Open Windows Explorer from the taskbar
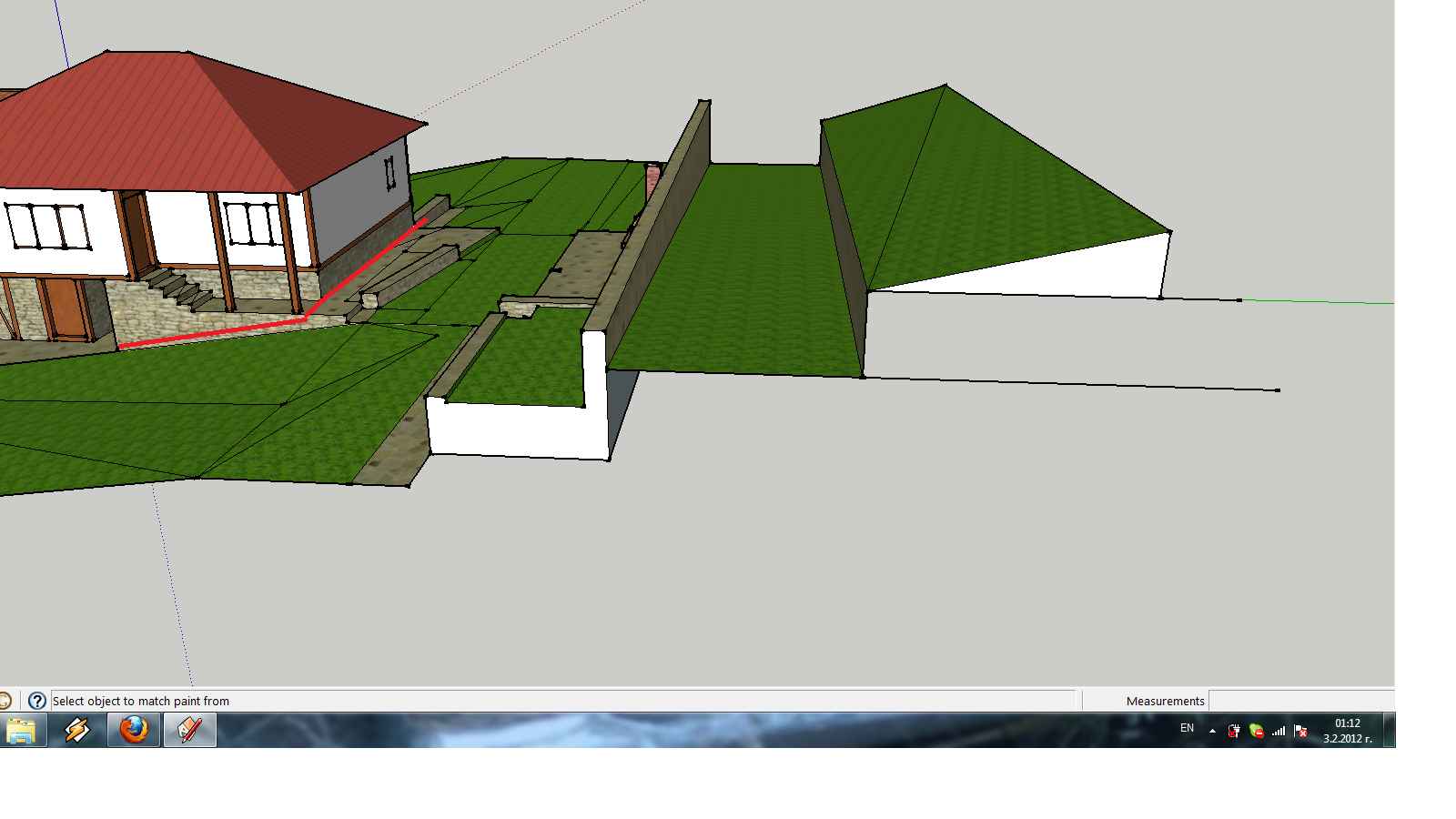This screenshot has width=1456, height=819. click(22, 730)
